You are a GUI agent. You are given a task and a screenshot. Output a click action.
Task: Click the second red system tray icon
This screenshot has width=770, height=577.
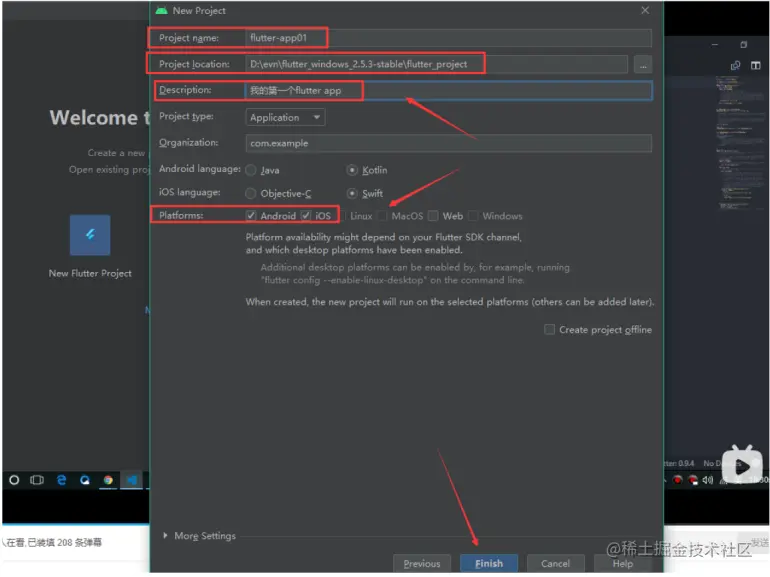click(693, 480)
